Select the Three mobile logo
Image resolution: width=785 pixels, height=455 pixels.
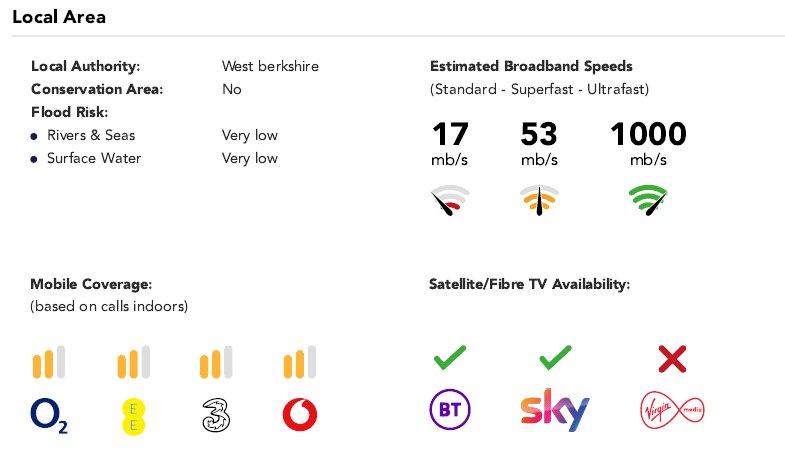[x=216, y=415]
